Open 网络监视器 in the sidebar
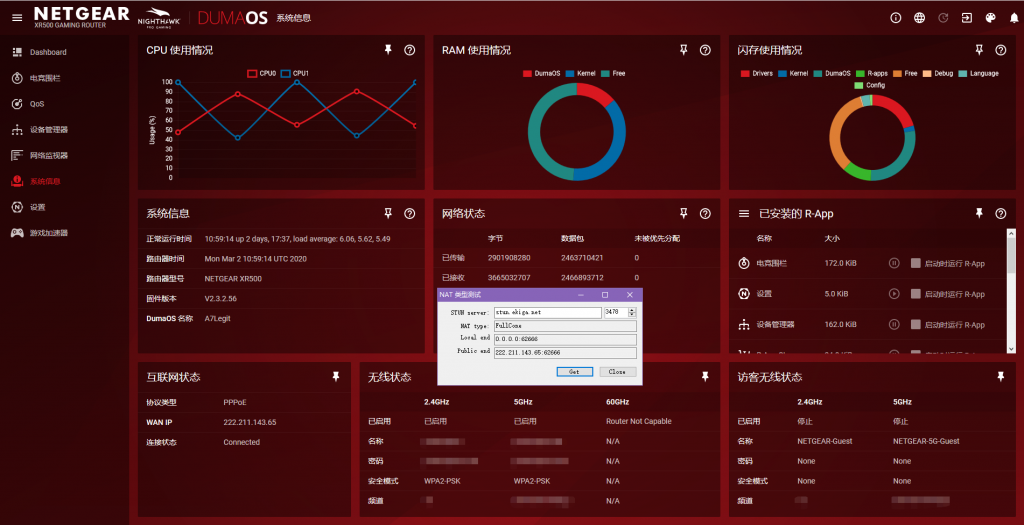The width and height of the screenshot is (1024, 525). (x=63, y=155)
